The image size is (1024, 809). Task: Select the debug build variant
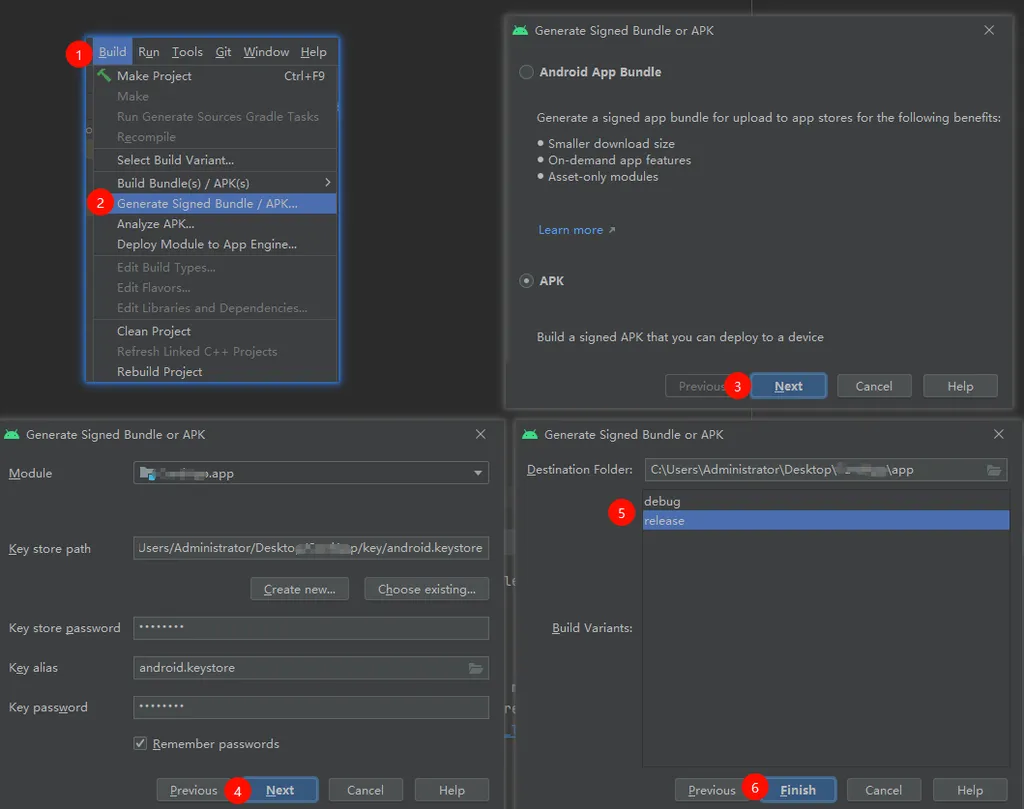coord(825,501)
